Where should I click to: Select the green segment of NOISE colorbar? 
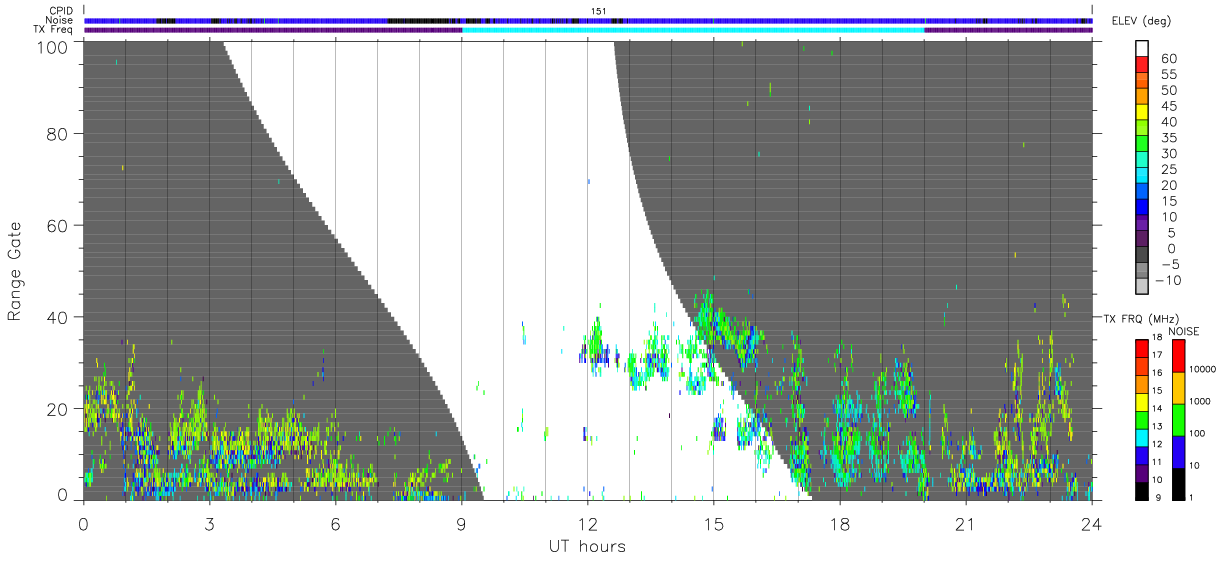point(1177,418)
